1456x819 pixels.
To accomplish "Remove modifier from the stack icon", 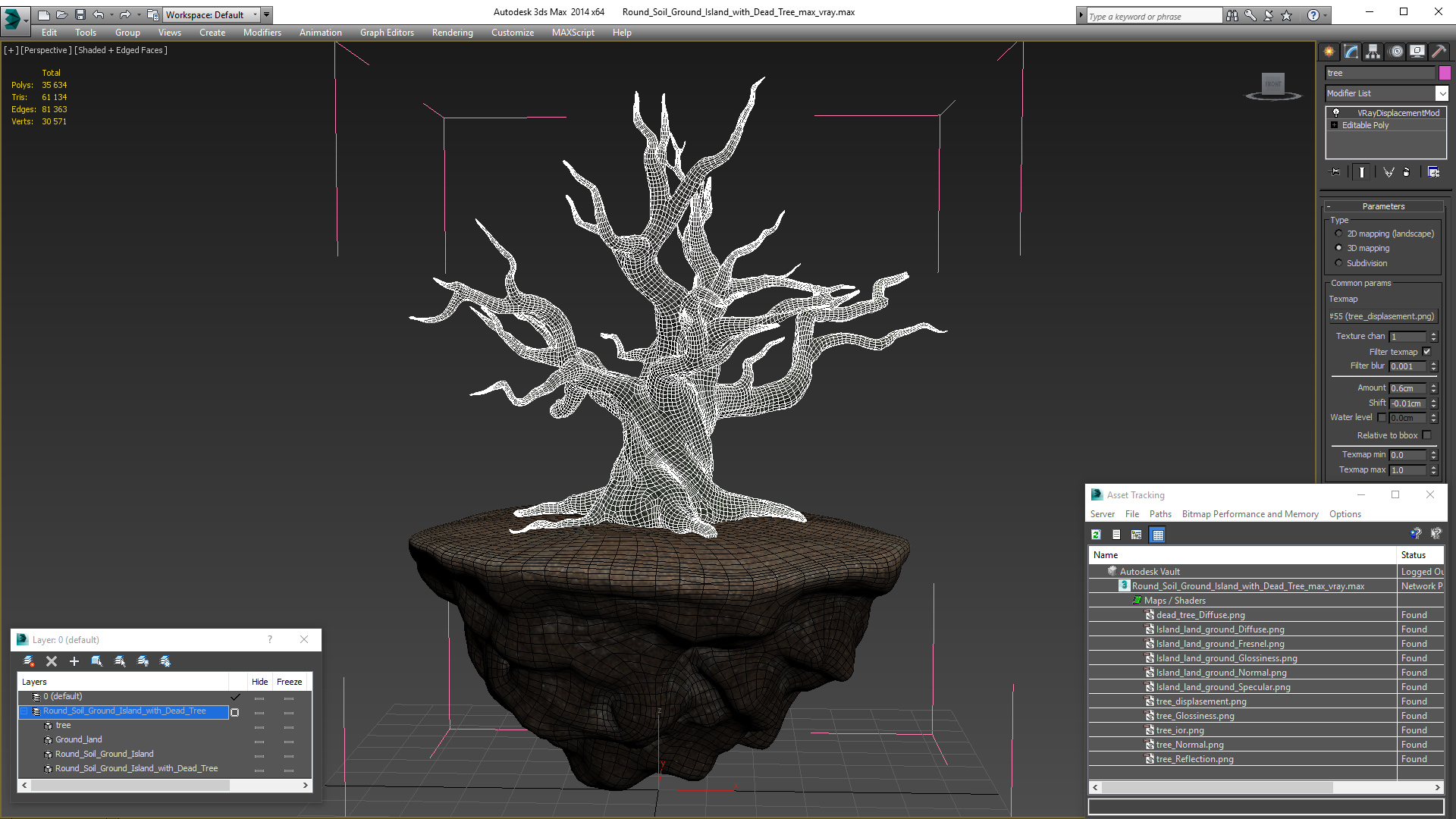I will tap(1407, 172).
